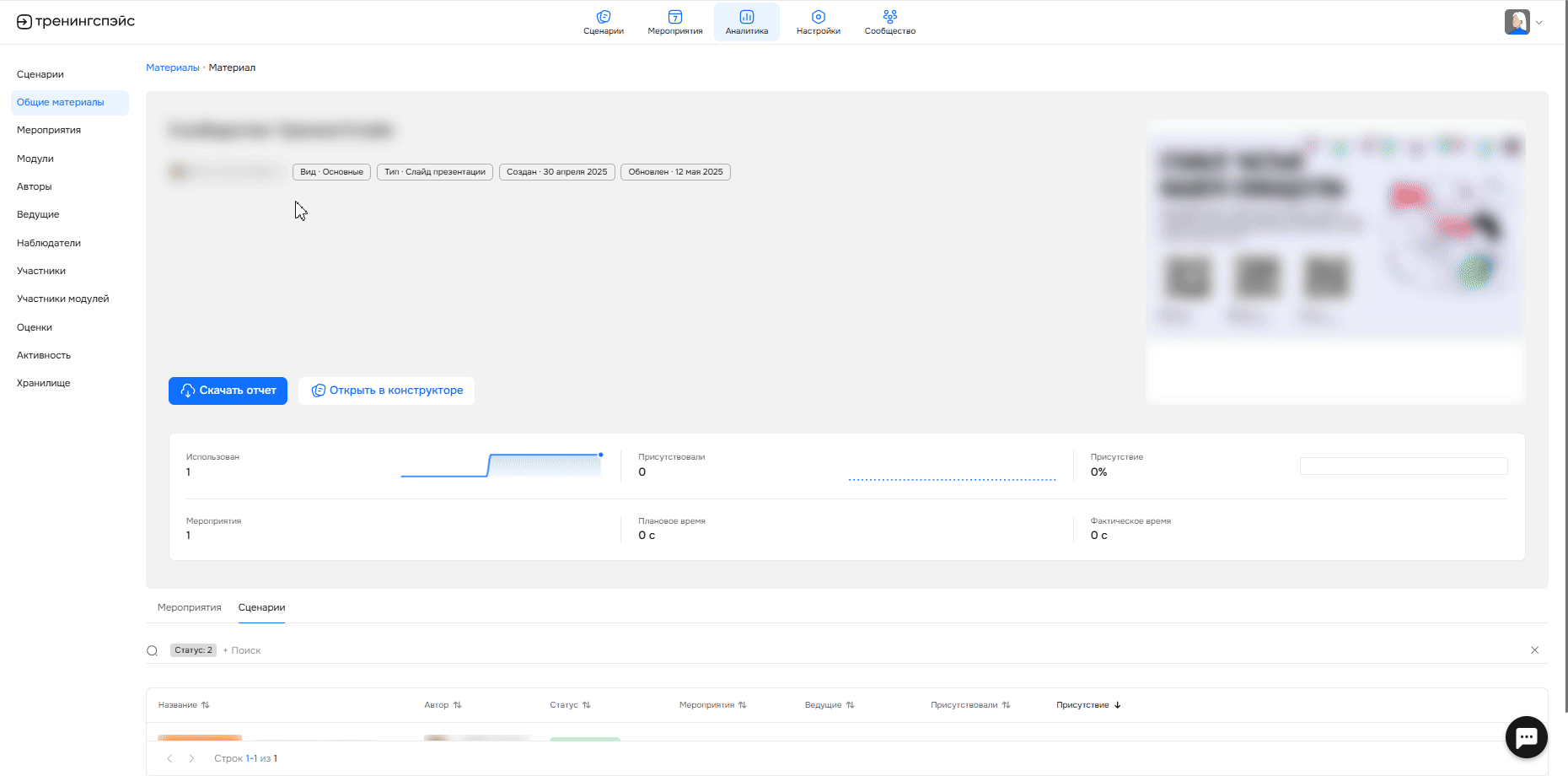Expand the user profile dropdown
The image size is (1568, 776).
(x=1538, y=23)
